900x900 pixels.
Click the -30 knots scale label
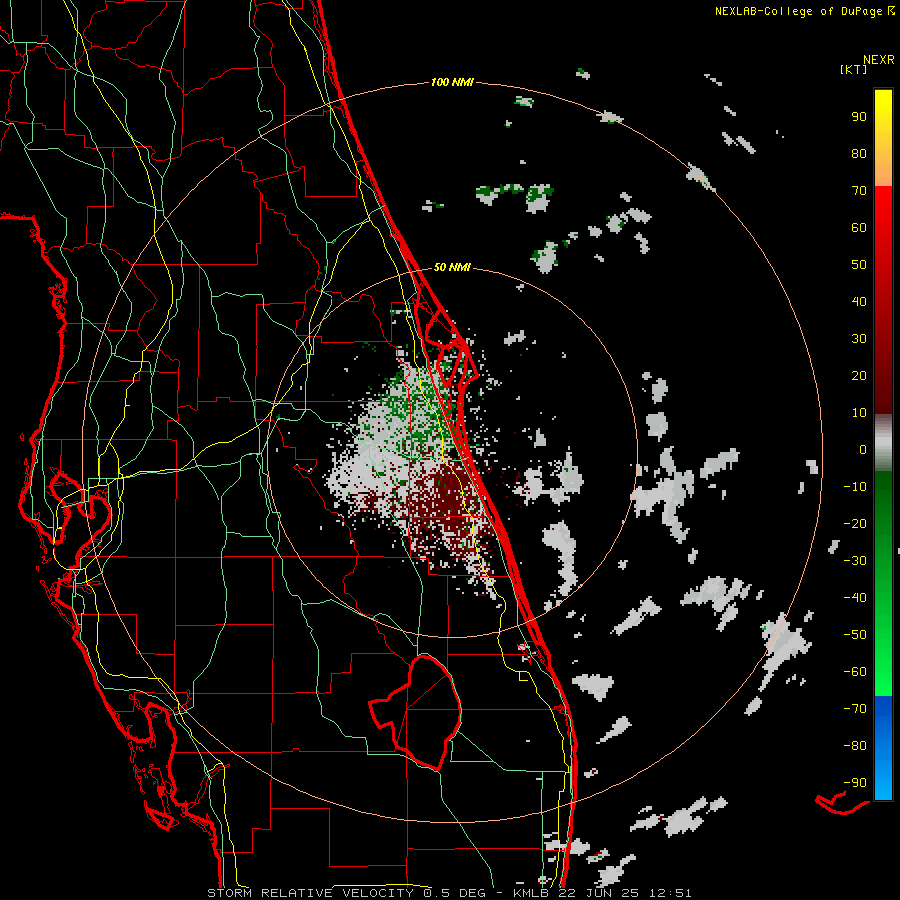point(855,561)
